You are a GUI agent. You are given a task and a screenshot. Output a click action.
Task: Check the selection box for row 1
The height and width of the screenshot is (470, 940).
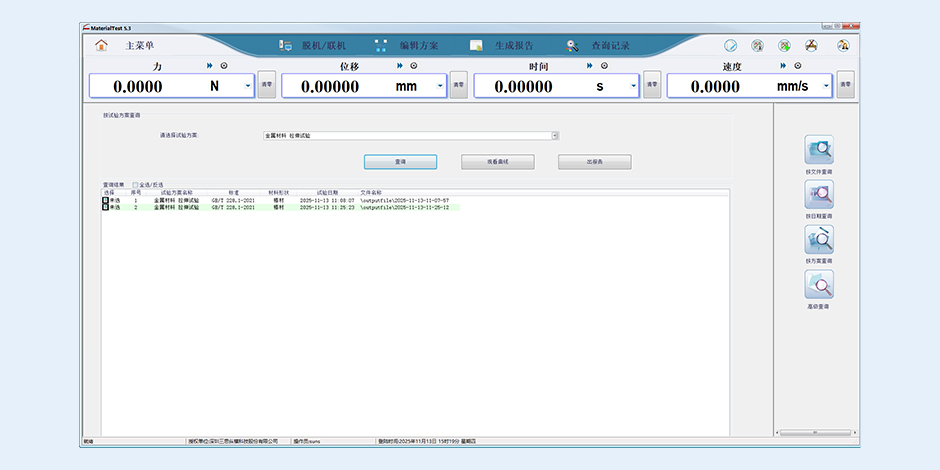tap(105, 201)
